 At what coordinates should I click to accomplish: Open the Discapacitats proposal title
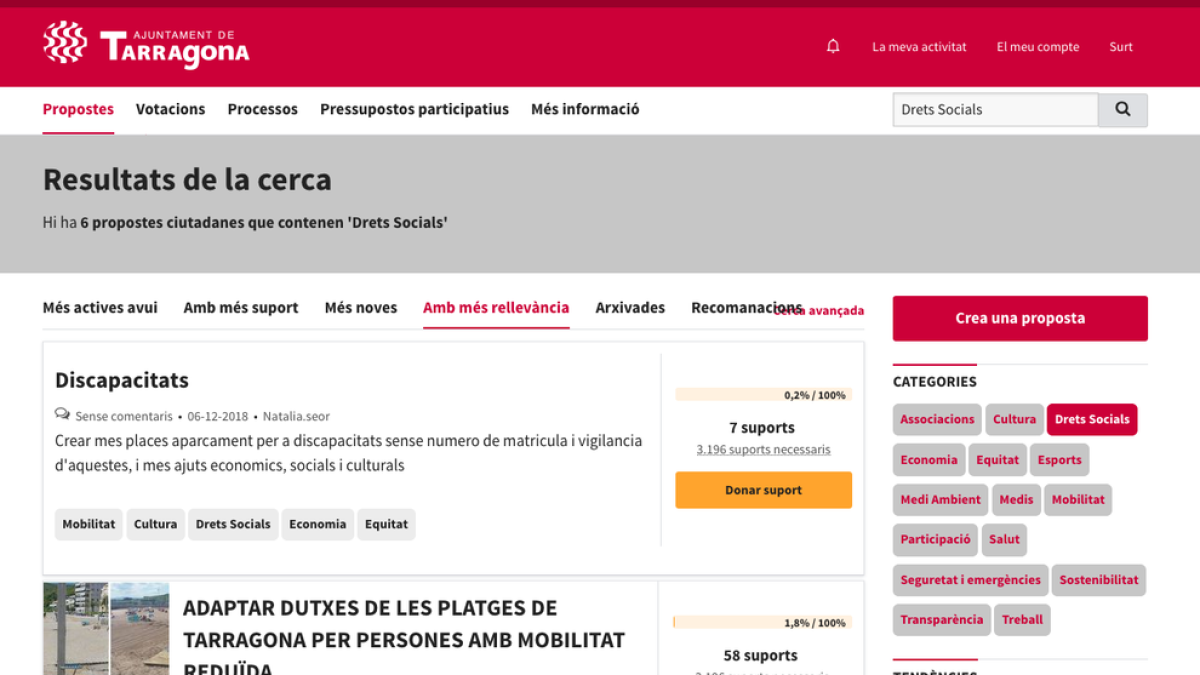click(122, 380)
